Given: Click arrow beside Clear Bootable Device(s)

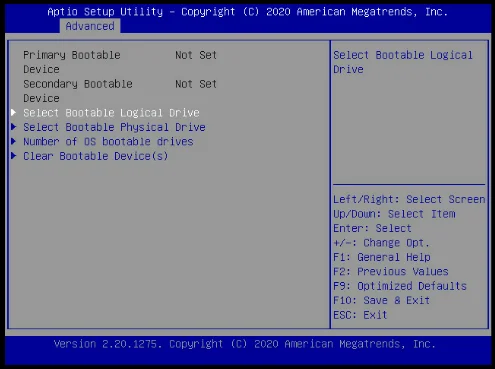Looking at the screenshot, I should click(x=14, y=156).
